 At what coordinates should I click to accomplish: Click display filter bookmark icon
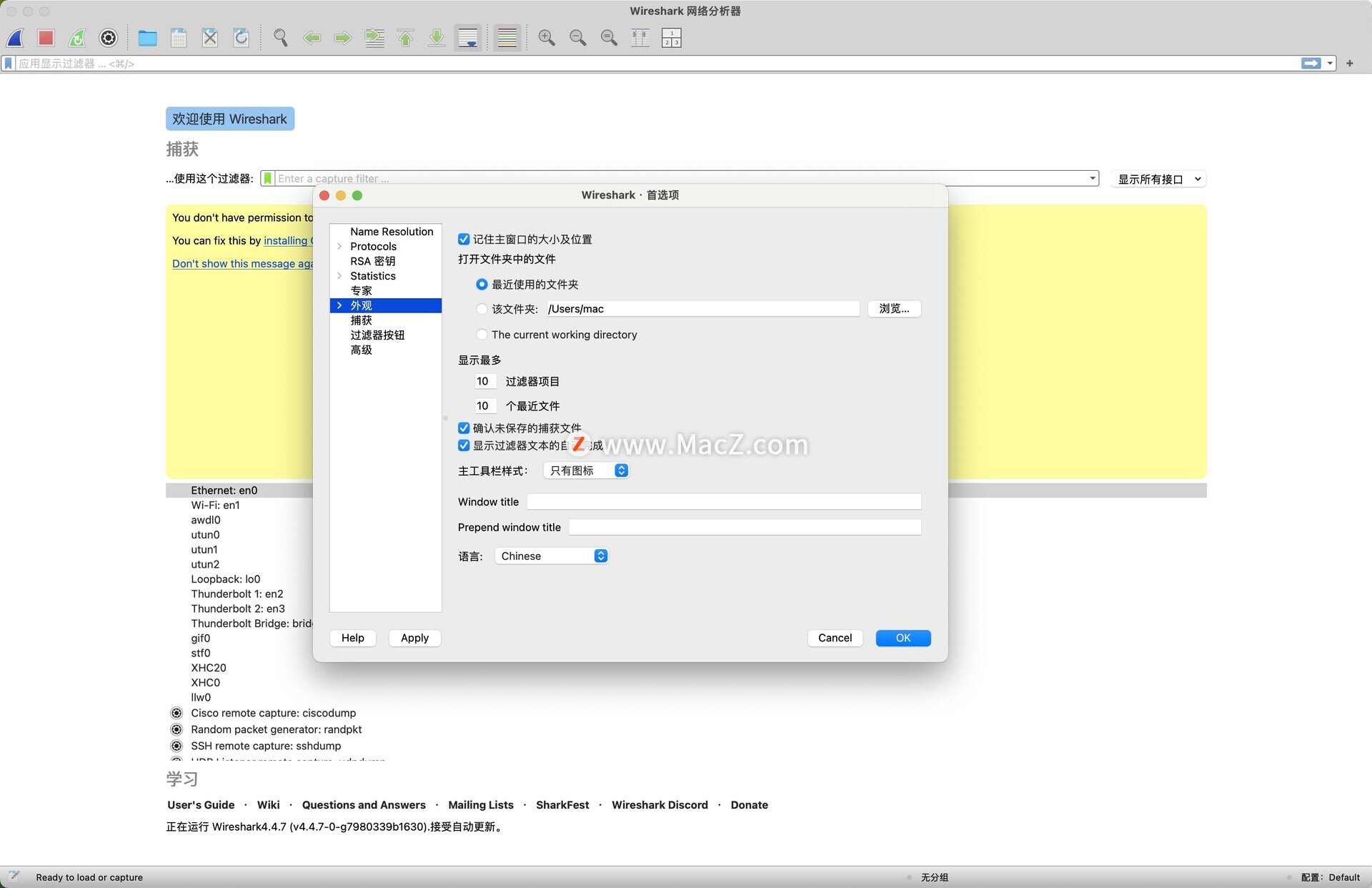coord(9,64)
